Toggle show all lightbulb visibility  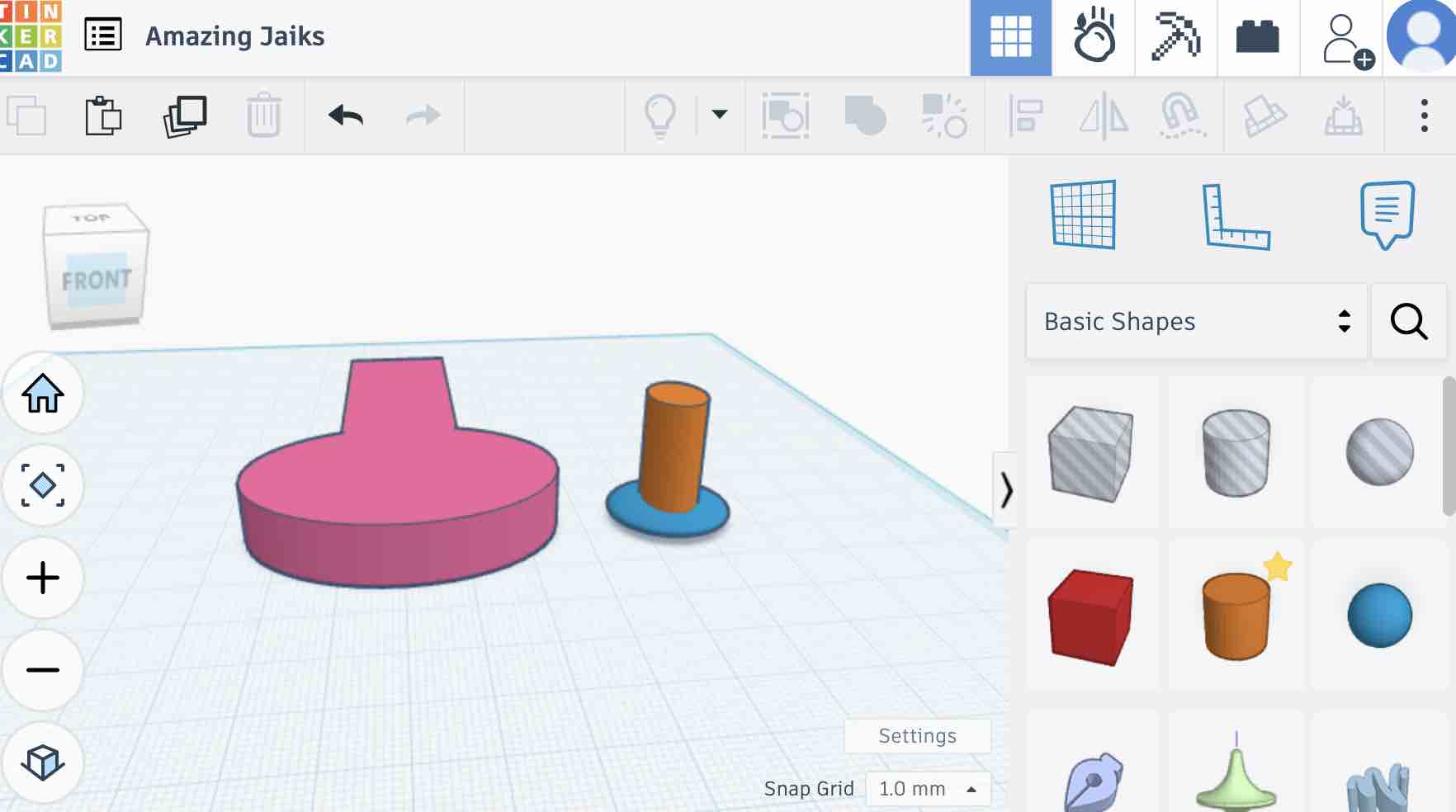coord(660,116)
